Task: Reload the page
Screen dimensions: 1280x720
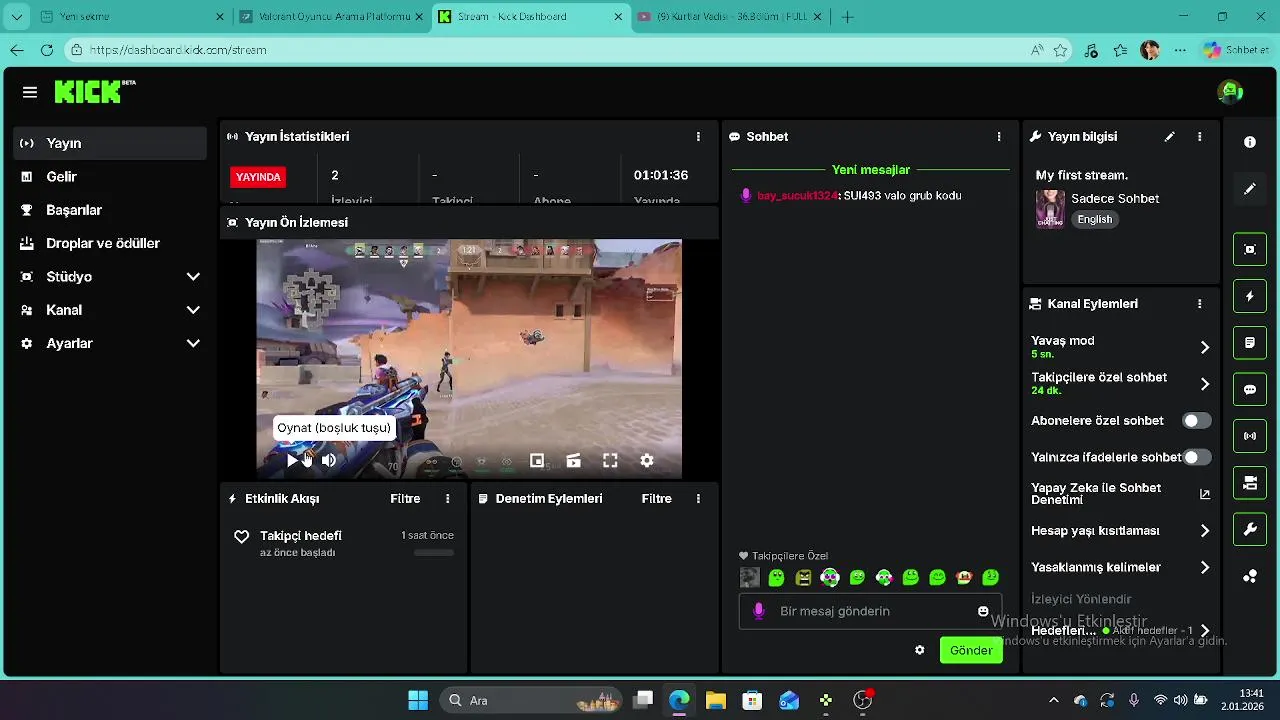Action: click(46, 50)
